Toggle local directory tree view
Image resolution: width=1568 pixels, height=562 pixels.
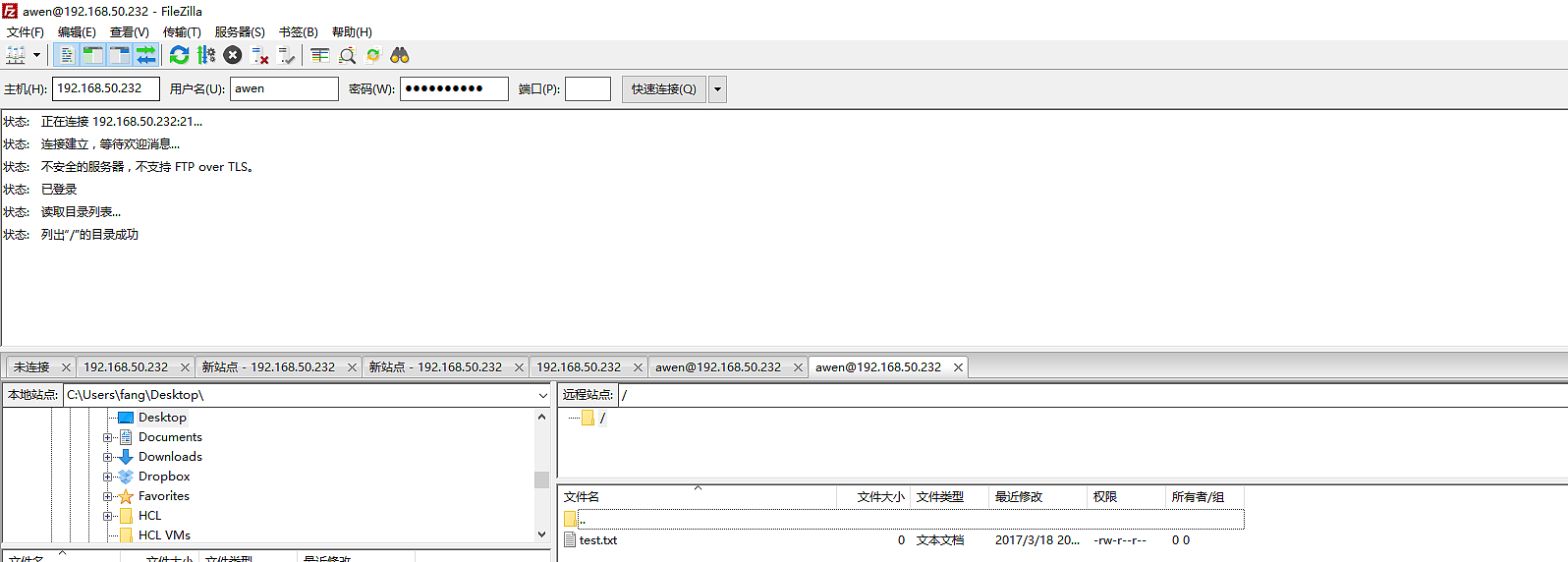[x=93, y=55]
